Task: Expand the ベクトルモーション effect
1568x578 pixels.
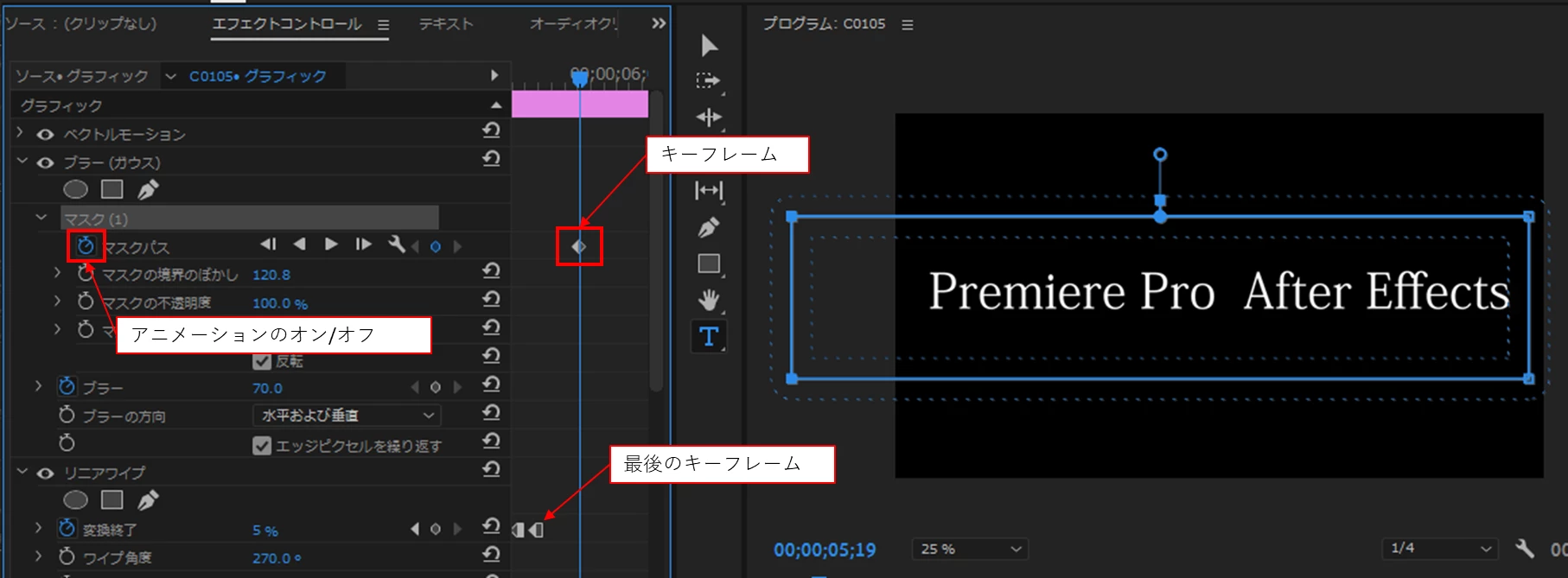Action: [20, 133]
